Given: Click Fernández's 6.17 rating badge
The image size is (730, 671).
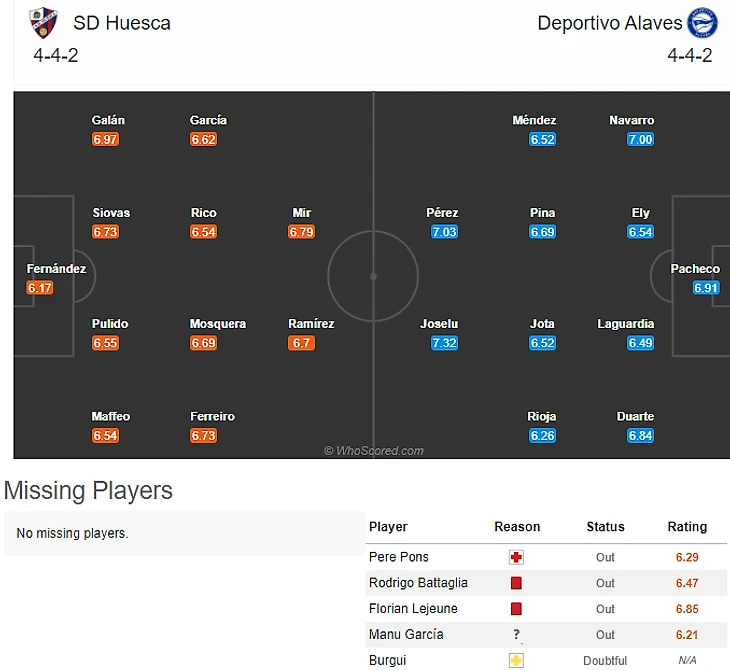Looking at the screenshot, I should point(40,288).
